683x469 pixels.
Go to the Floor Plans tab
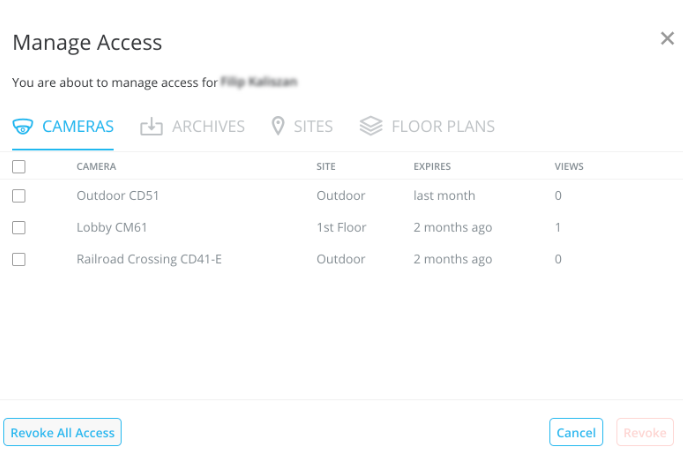point(442,127)
